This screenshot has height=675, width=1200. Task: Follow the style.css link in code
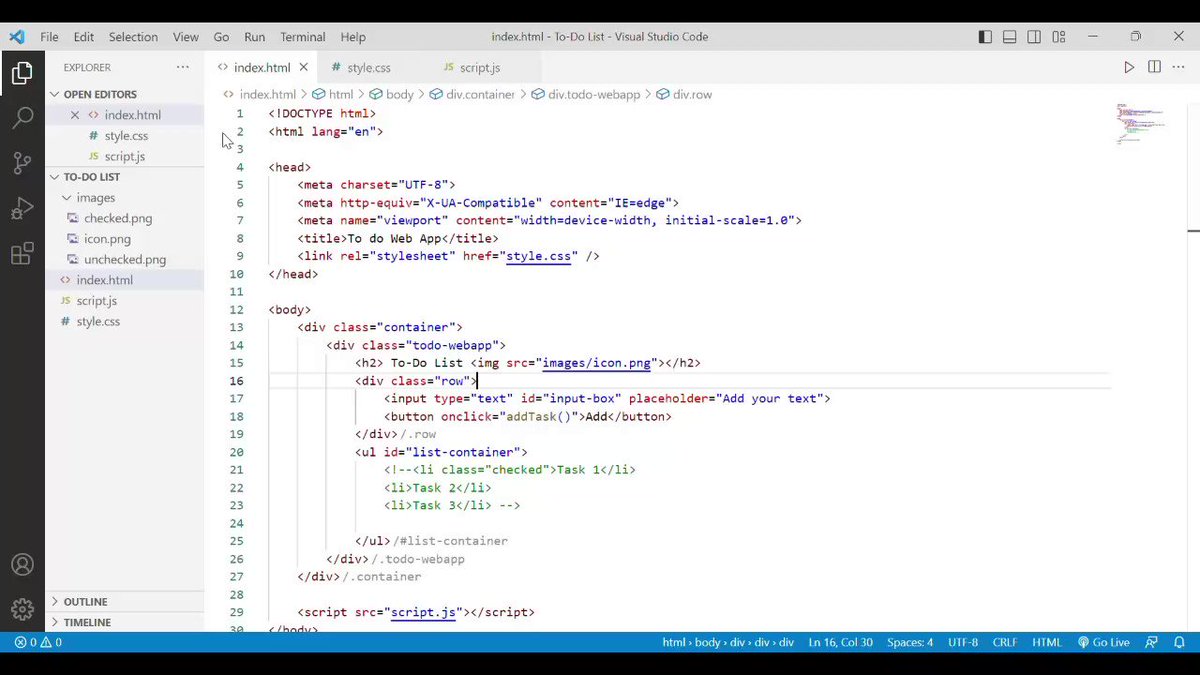point(539,256)
